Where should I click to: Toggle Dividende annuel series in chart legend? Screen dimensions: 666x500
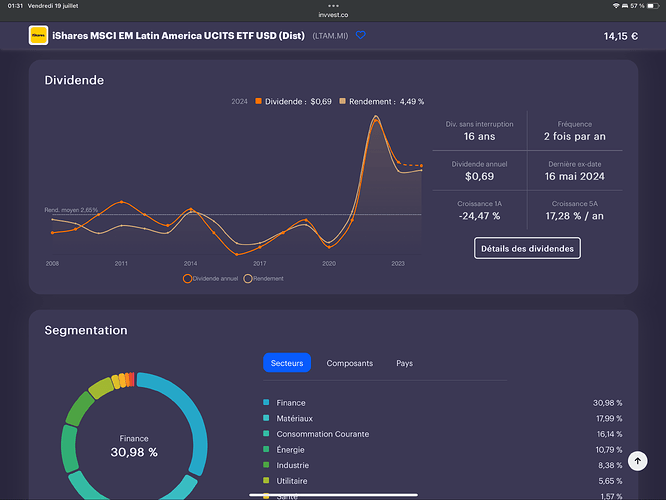210,279
